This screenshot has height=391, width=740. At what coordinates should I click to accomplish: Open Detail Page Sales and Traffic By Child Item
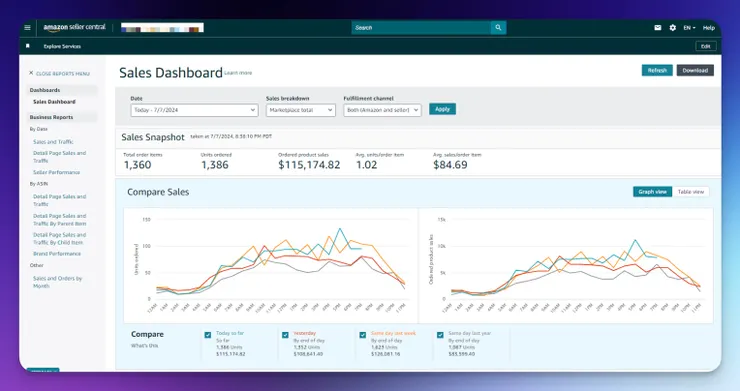(x=59, y=238)
